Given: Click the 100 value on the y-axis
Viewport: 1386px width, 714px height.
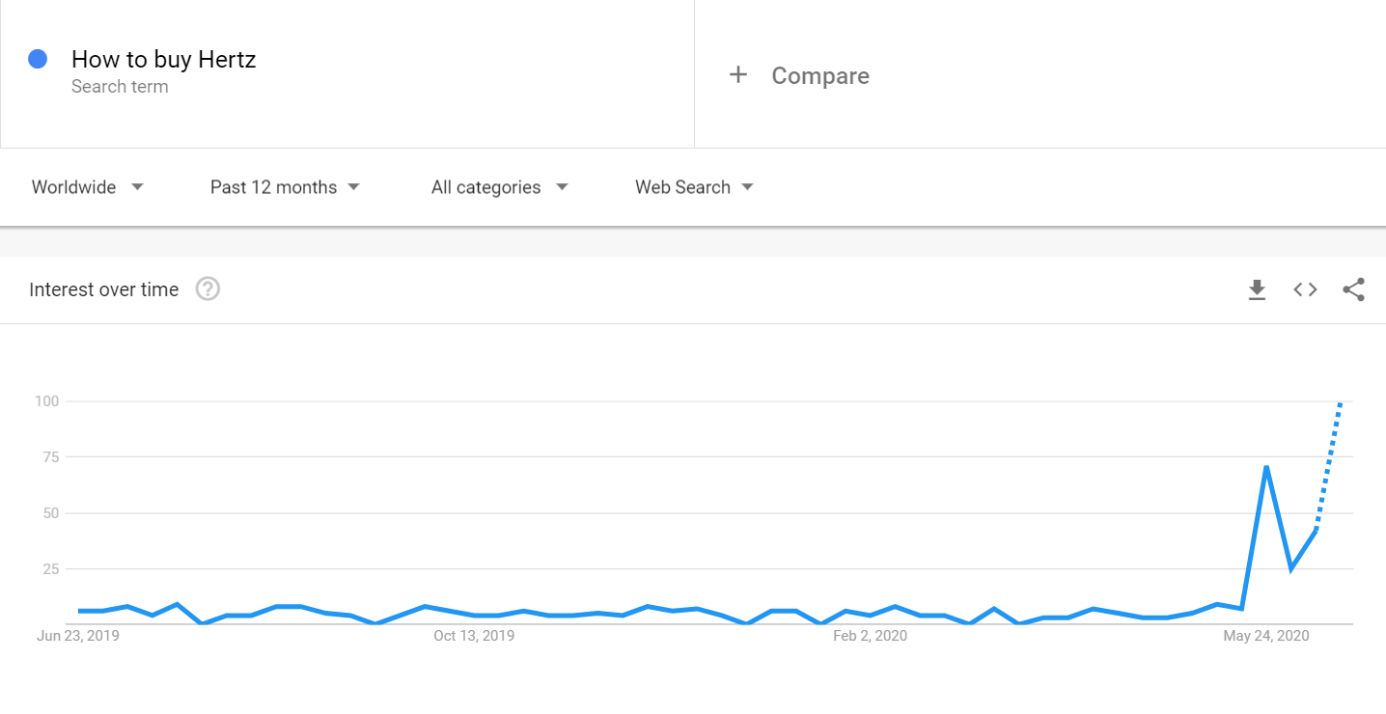Looking at the screenshot, I should [47, 401].
